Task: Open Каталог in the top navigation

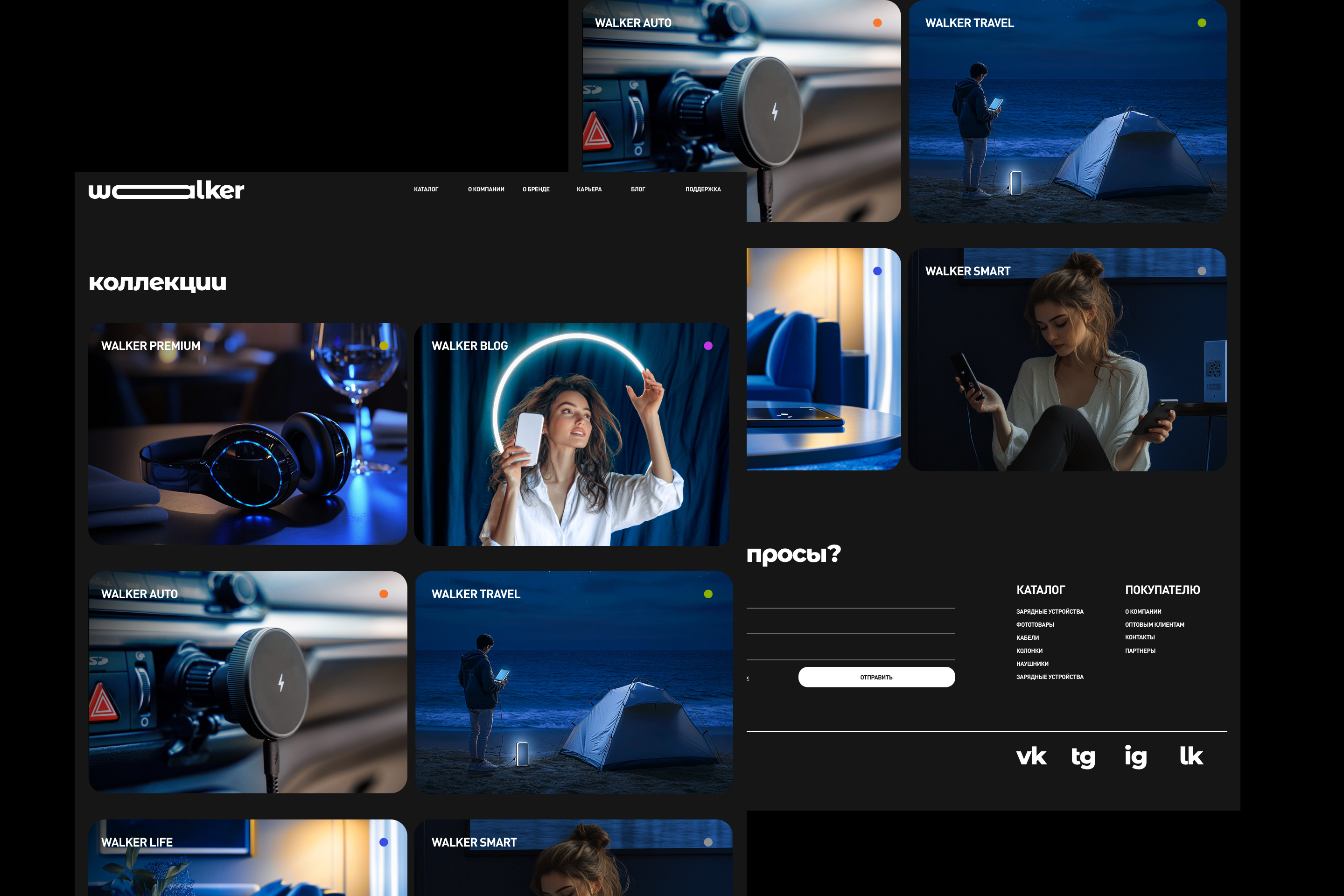Action: pyautogui.click(x=426, y=189)
